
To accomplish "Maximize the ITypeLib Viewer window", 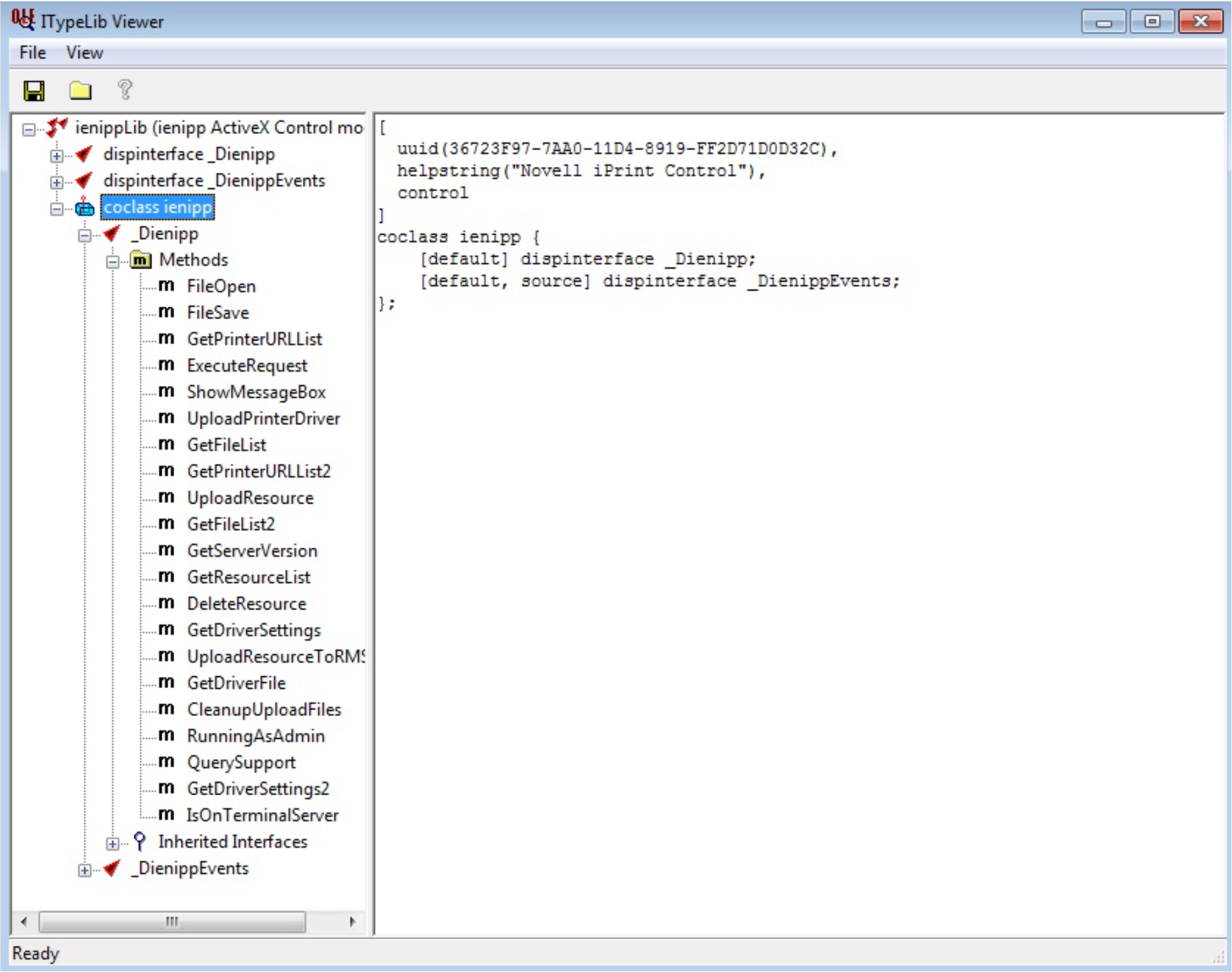I will click(x=1152, y=22).
